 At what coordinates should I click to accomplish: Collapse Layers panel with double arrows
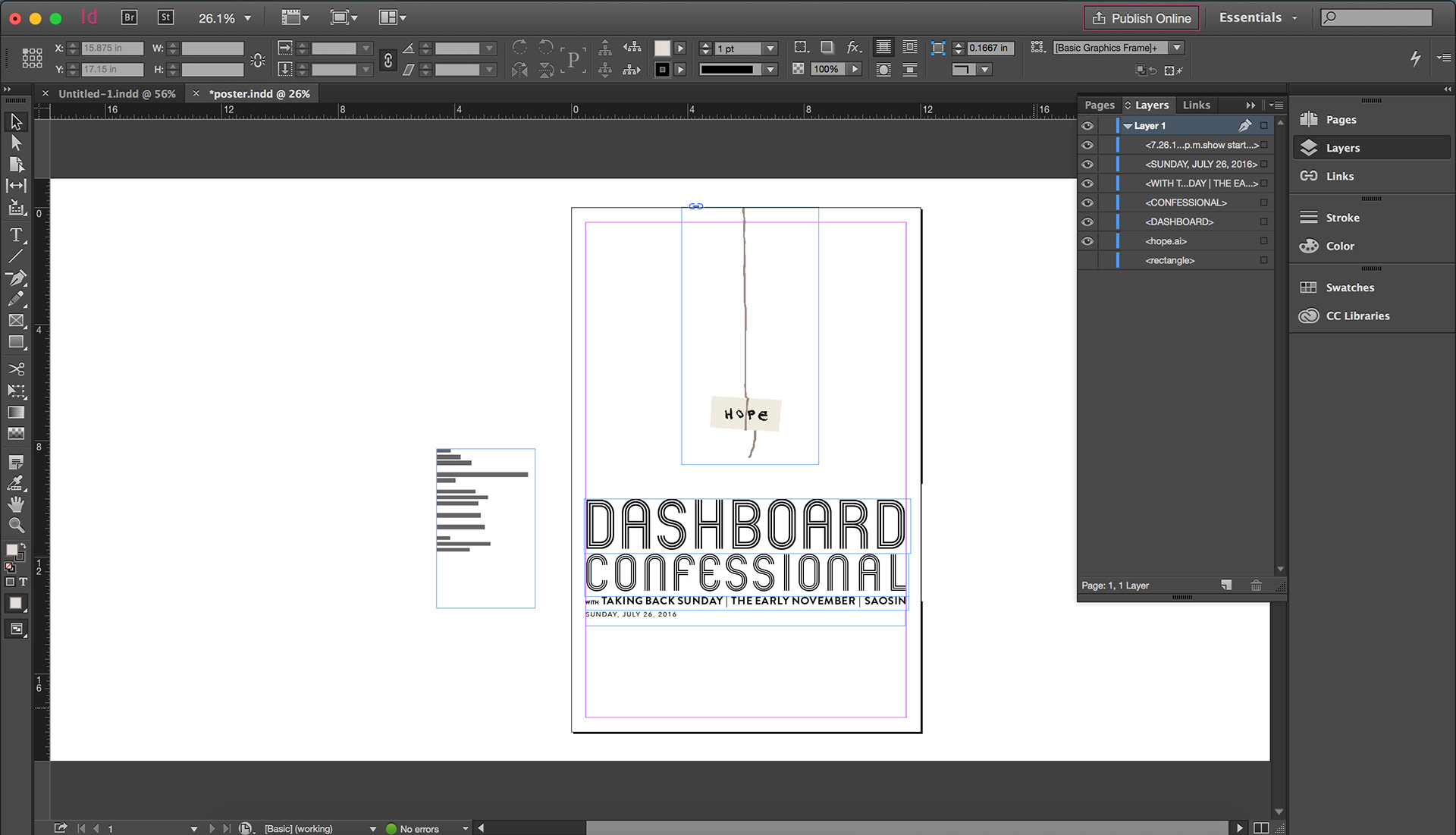pos(1250,105)
